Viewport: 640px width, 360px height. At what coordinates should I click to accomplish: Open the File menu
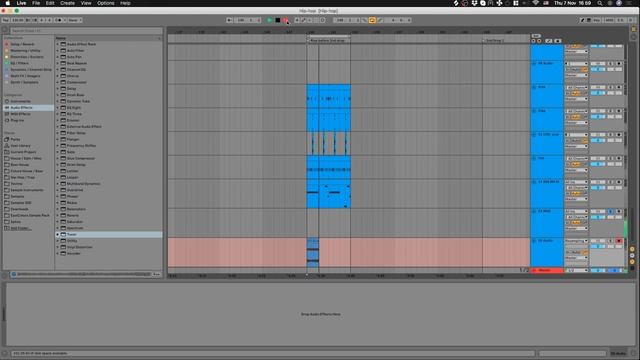point(36,3)
